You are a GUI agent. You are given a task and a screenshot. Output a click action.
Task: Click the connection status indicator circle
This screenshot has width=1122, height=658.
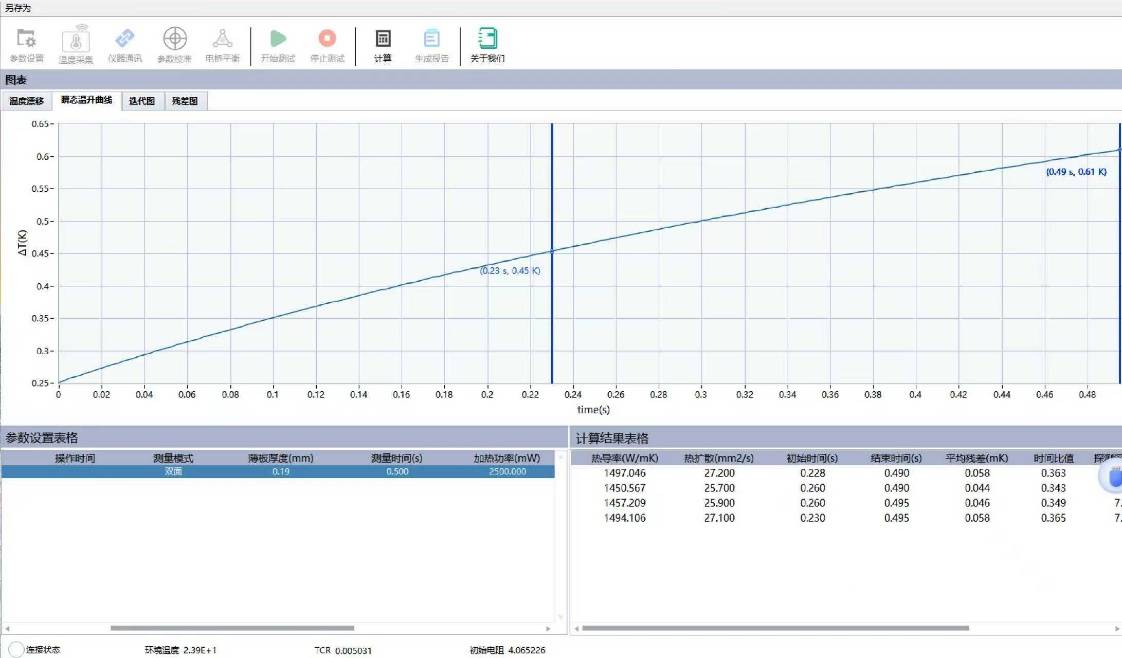(16, 649)
